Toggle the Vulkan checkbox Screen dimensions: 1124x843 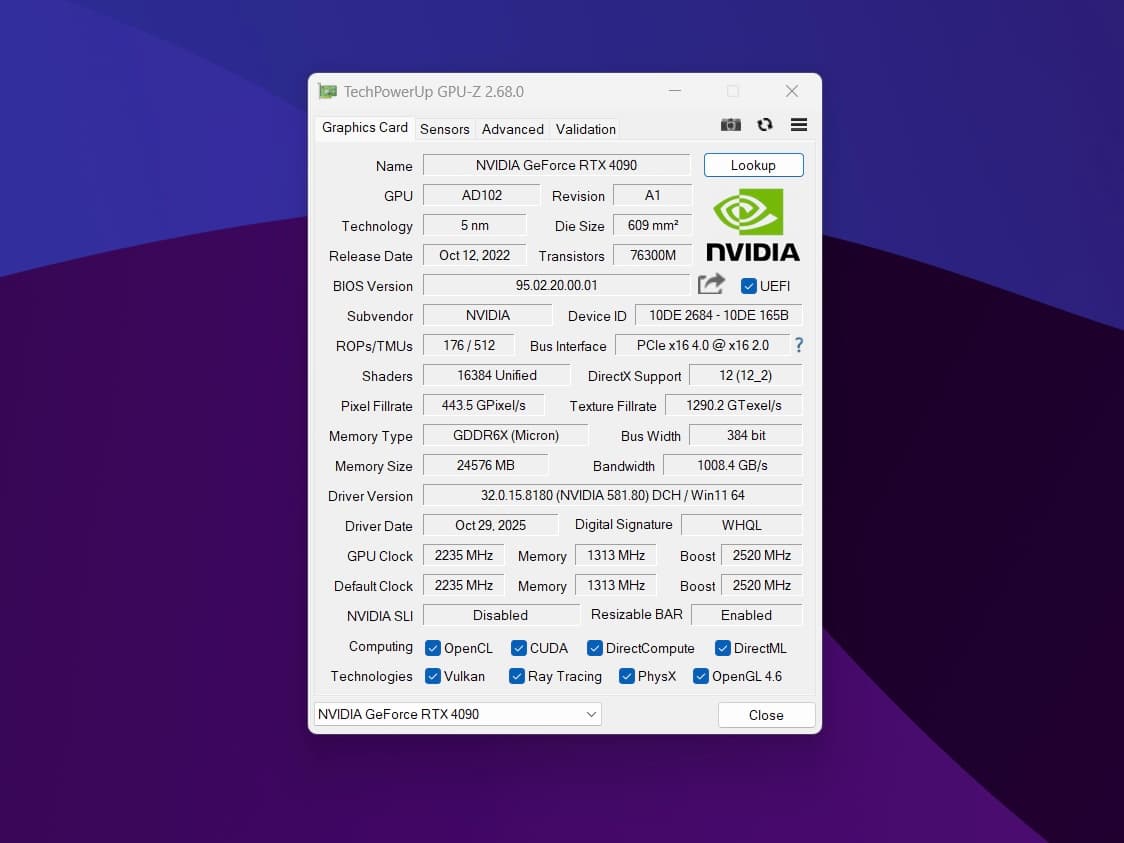pos(432,676)
